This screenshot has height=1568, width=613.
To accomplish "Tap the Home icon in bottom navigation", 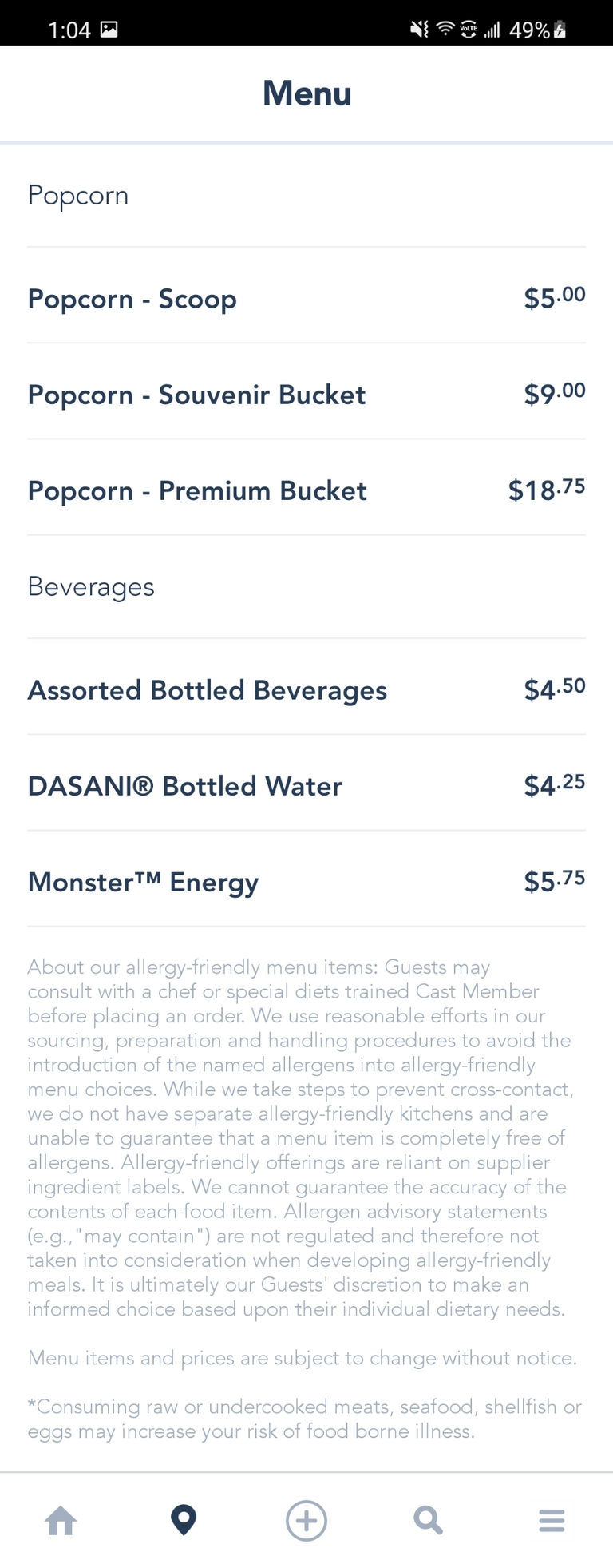I will click(x=61, y=1520).
